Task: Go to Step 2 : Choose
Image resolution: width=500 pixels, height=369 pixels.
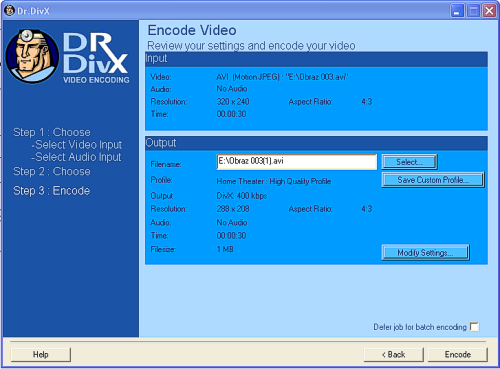Action: click(52, 171)
